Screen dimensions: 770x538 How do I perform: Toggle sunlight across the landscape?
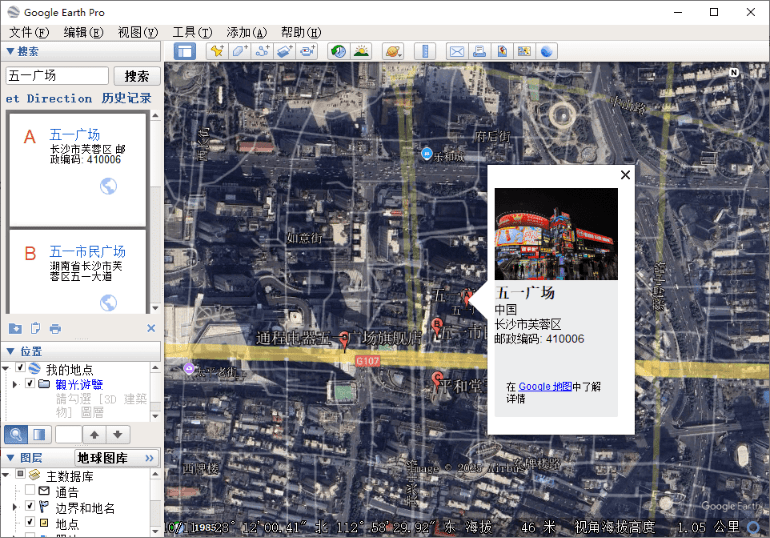click(x=361, y=51)
